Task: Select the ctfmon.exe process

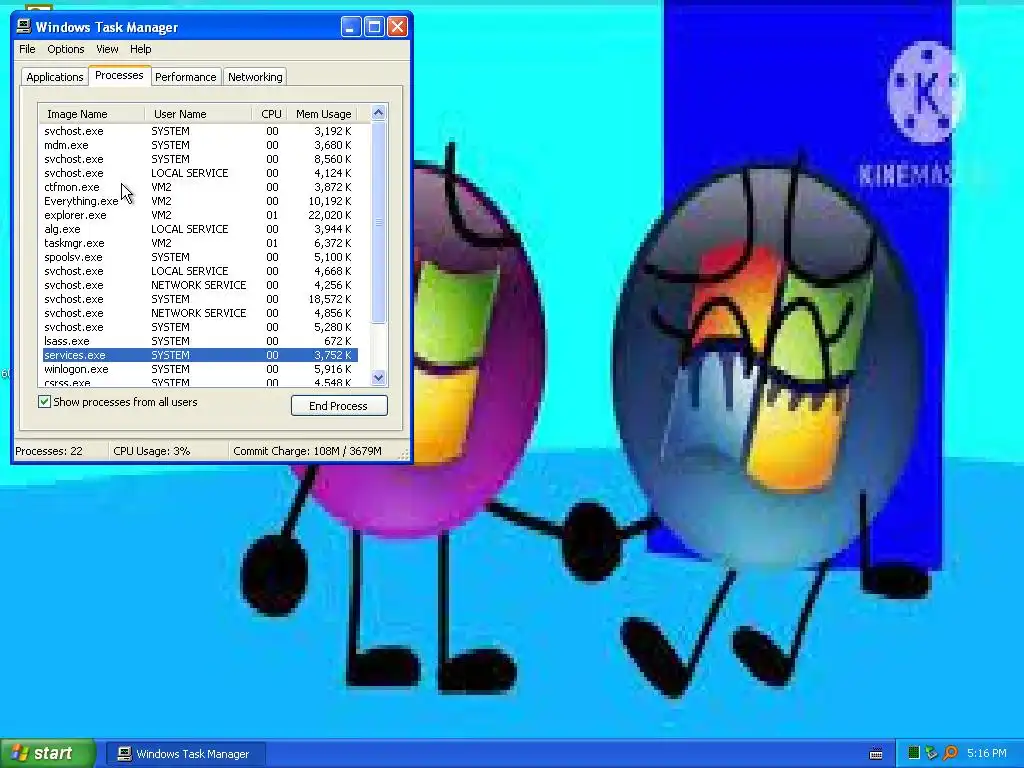Action: tap(200, 187)
